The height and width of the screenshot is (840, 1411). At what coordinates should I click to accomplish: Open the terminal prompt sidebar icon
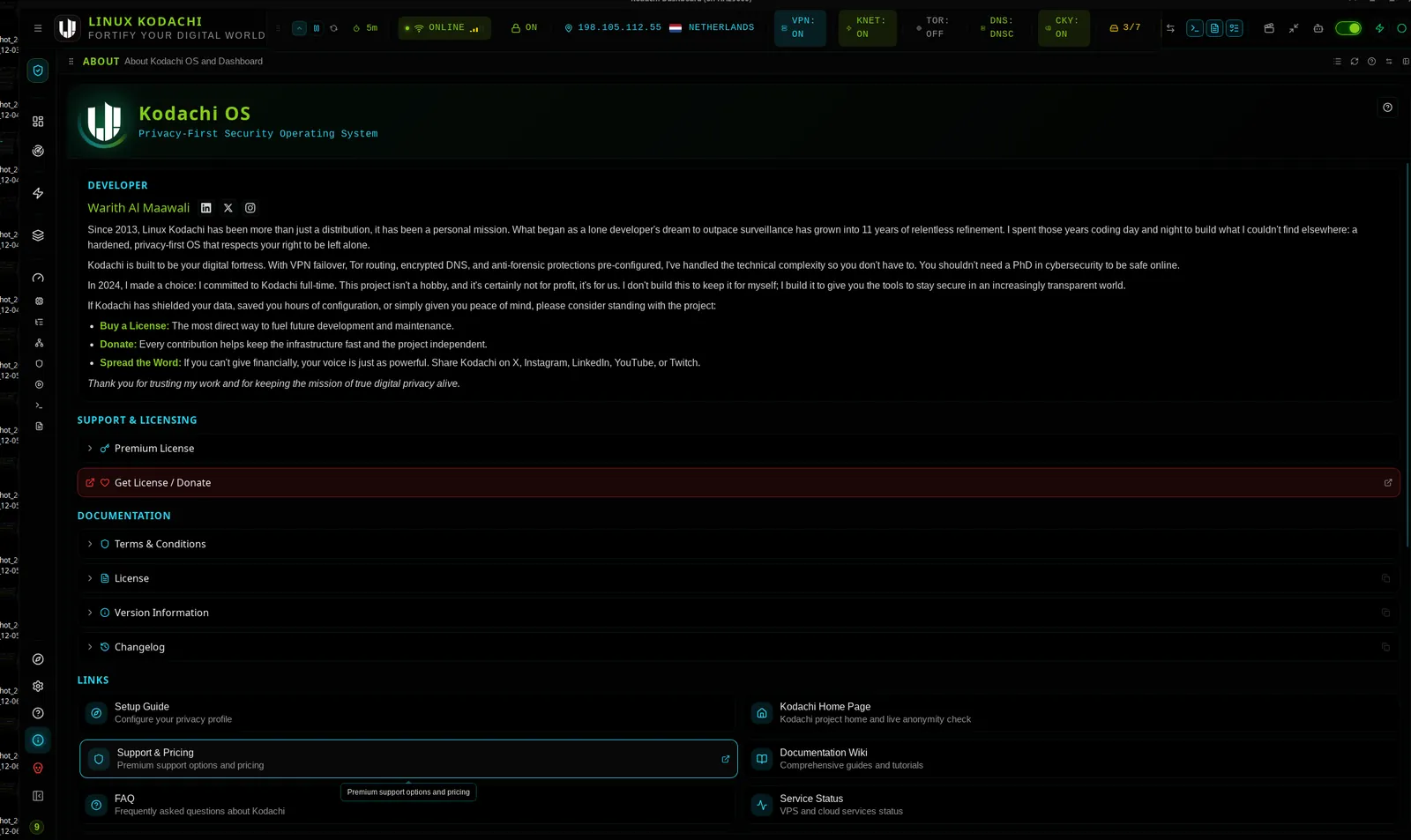pos(39,405)
